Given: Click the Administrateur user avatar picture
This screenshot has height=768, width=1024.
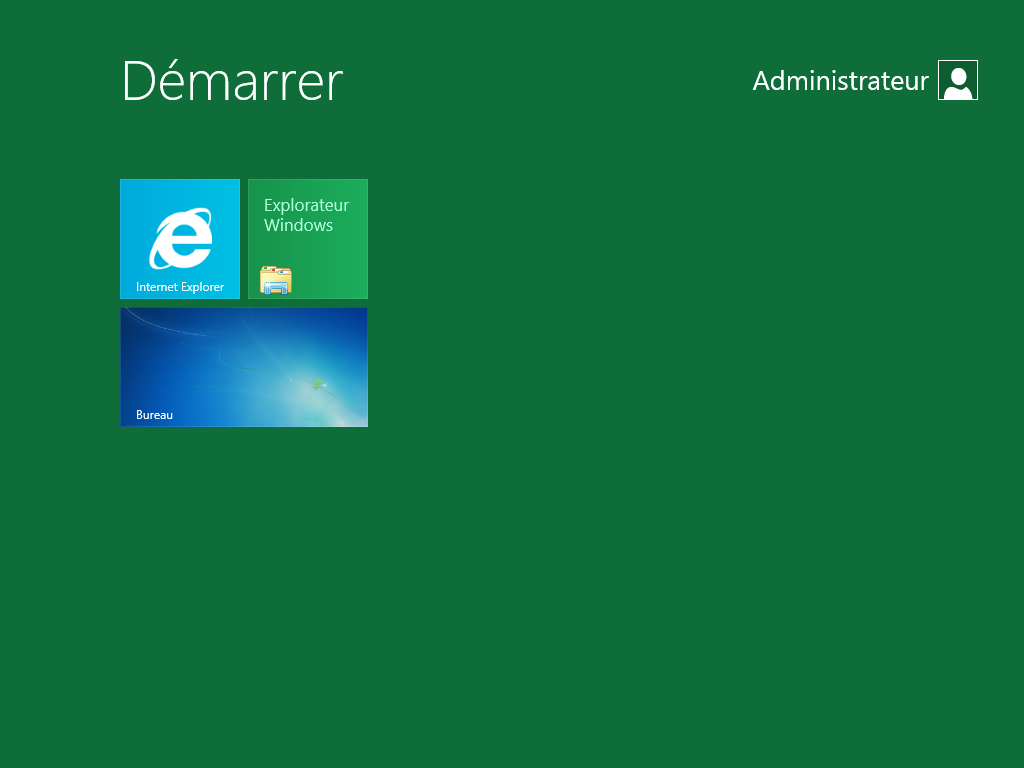Looking at the screenshot, I should point(957,80).
